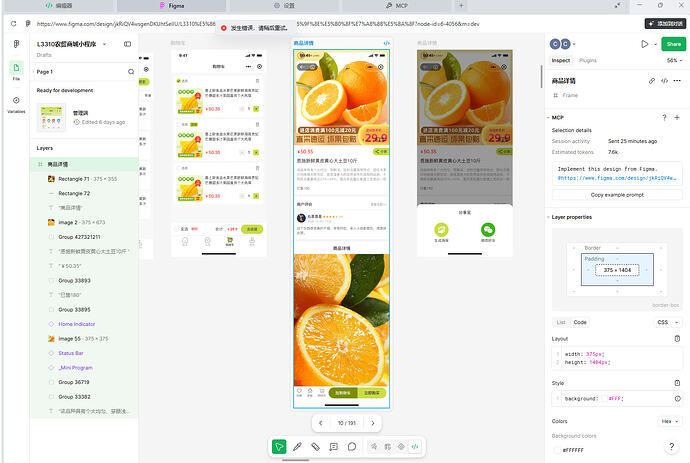Select the Comment bubble tool
690x463 pixels.
(352, 447)
